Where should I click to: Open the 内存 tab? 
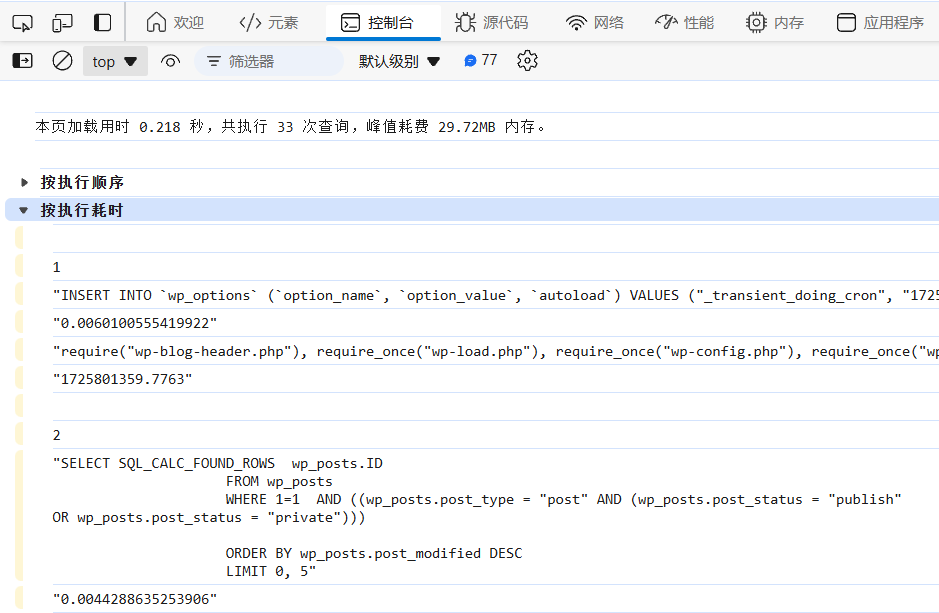coord(775,23)
